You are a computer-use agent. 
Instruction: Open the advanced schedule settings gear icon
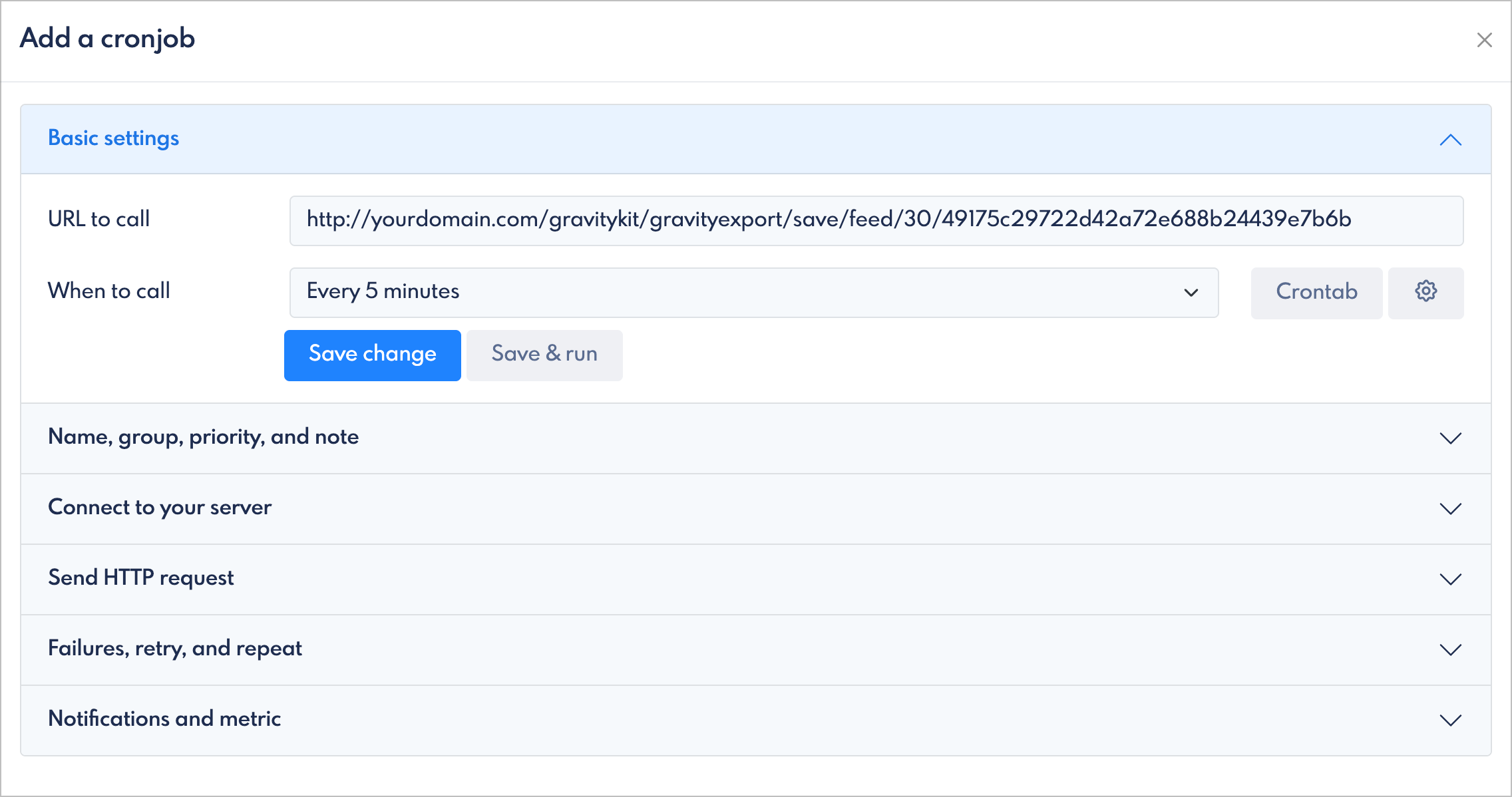(1425, 292)
